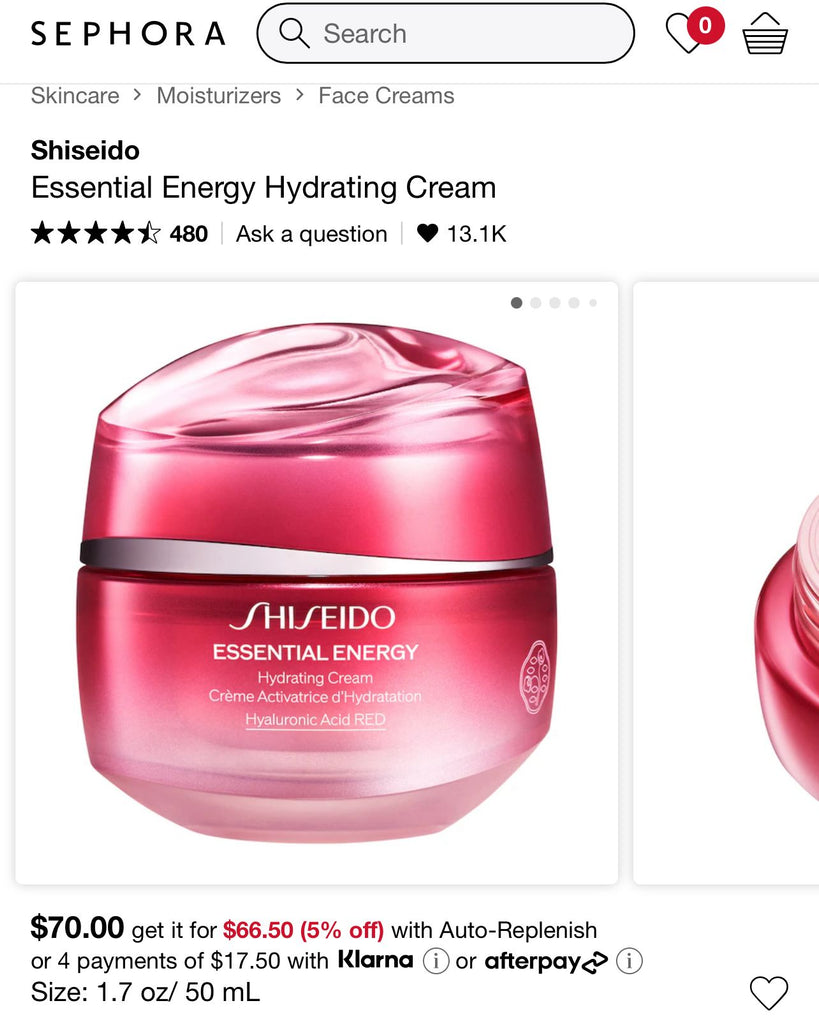
Task: Open the Loves heart icon in header
Action: [684, 34]
